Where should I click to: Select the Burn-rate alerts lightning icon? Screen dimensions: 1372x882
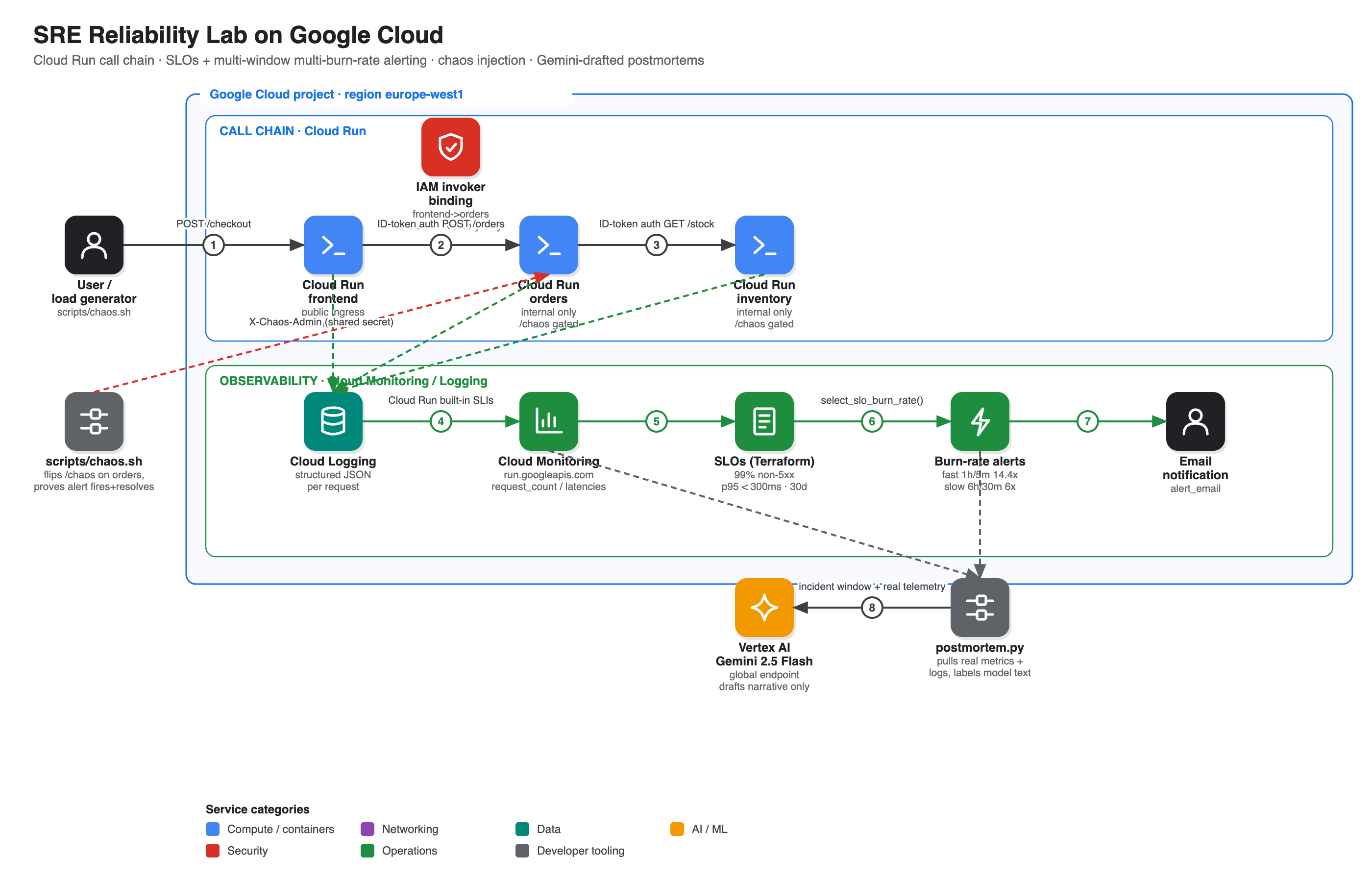(980, 421)
